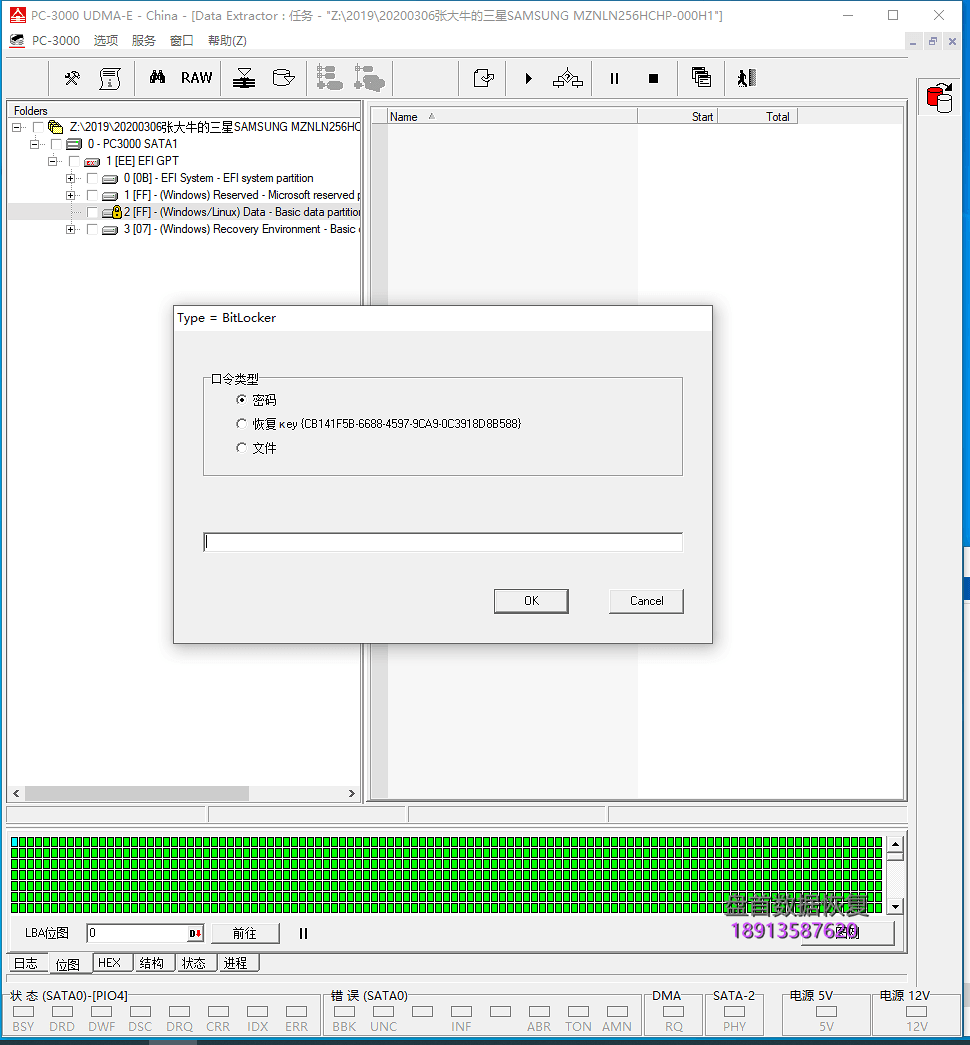Sort file list by Start column
Image resolution: width=970 pixels, height=1045 pixels.
677,117
